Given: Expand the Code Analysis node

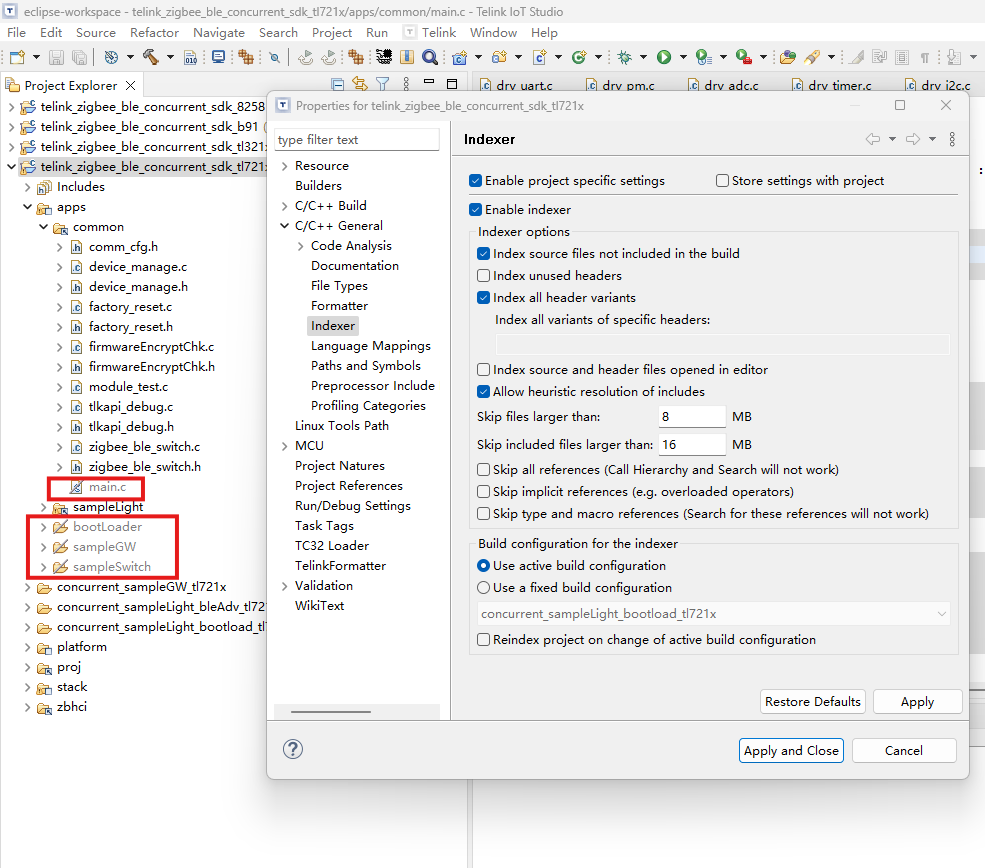Looking at the screenshot, I should pos(300,246).
